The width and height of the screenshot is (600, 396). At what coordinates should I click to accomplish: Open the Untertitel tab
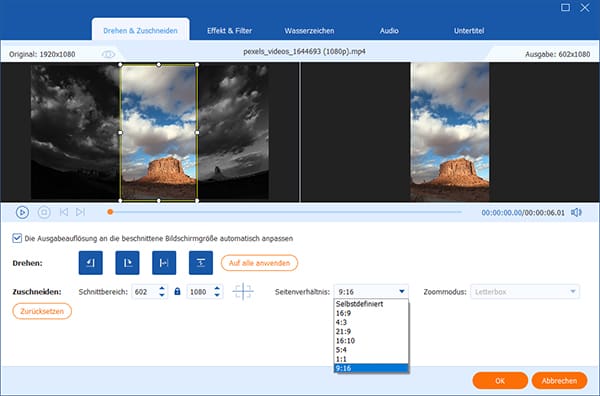(x=469, y=31)
